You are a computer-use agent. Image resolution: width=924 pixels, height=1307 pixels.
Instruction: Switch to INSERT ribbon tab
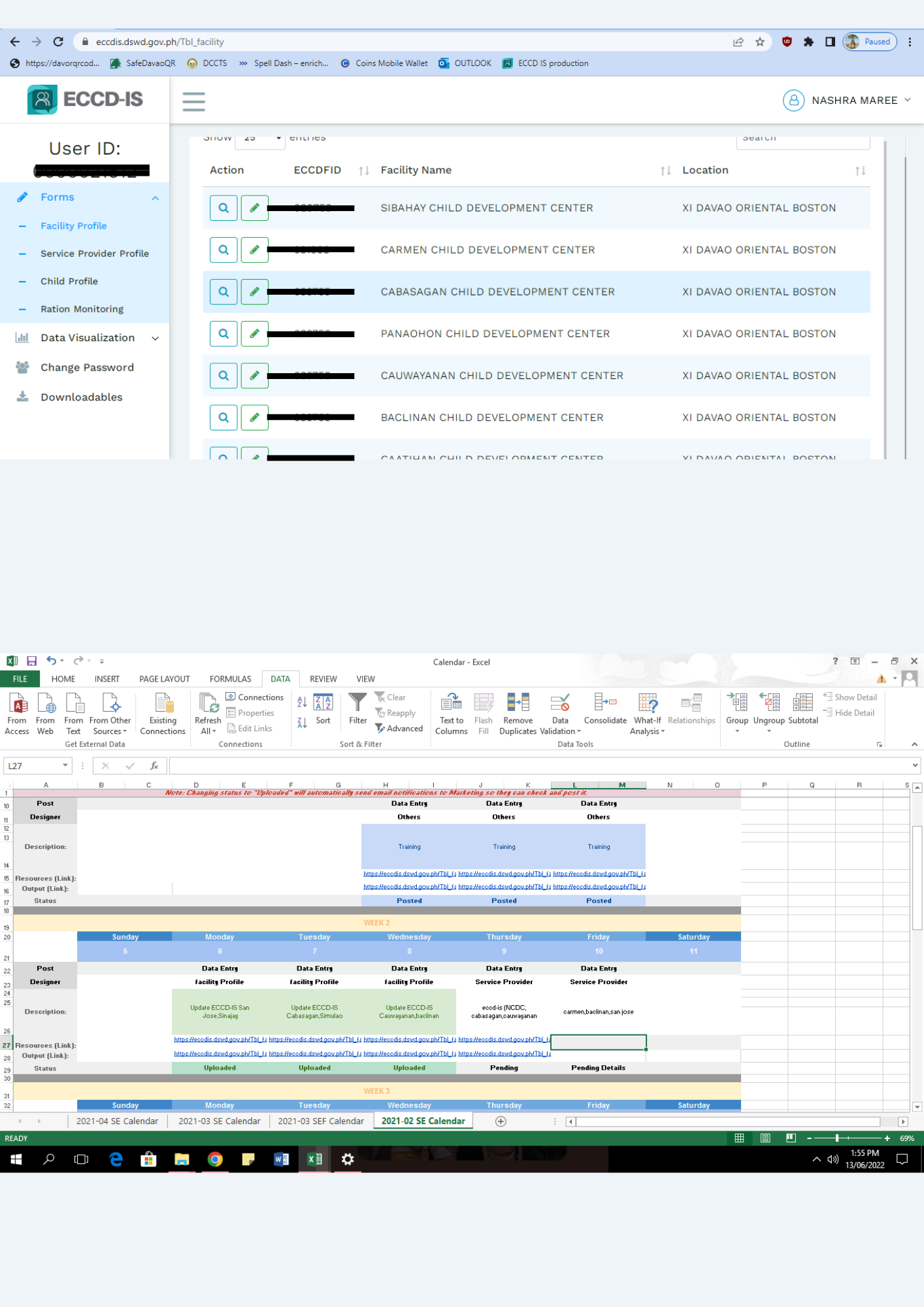tap(107, 679)
